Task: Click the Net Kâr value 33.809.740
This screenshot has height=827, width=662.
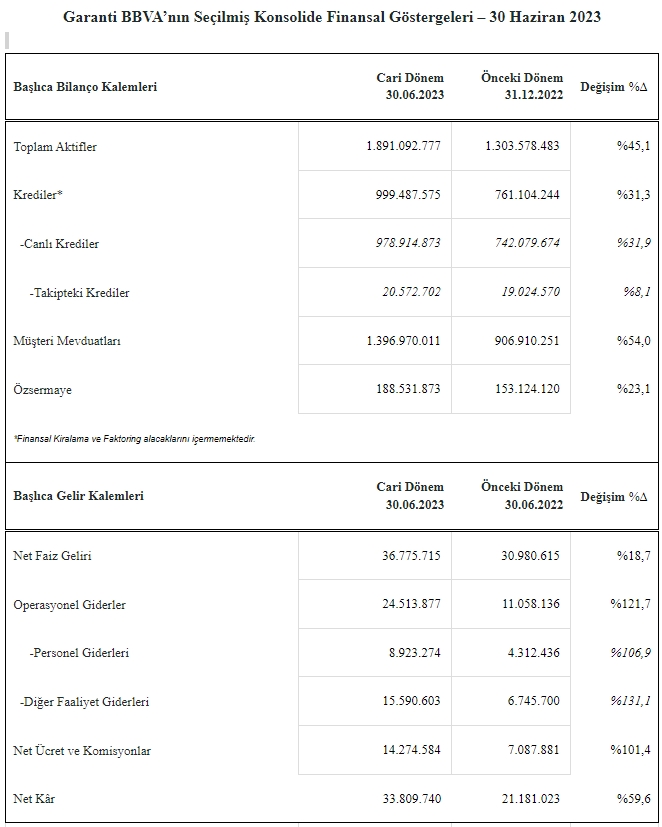Action: (x=412, y=799)
